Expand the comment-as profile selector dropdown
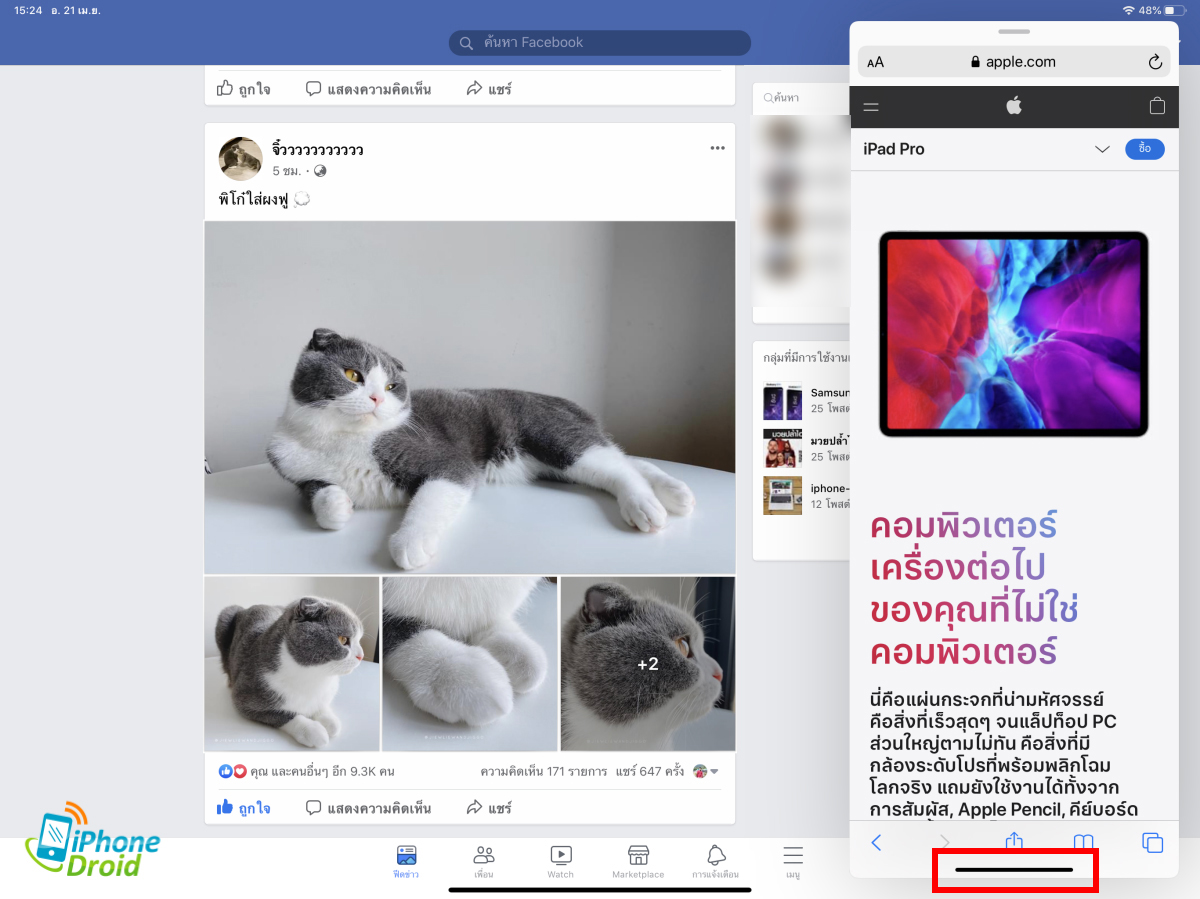 pyautogui.click(x=707, y=771)
